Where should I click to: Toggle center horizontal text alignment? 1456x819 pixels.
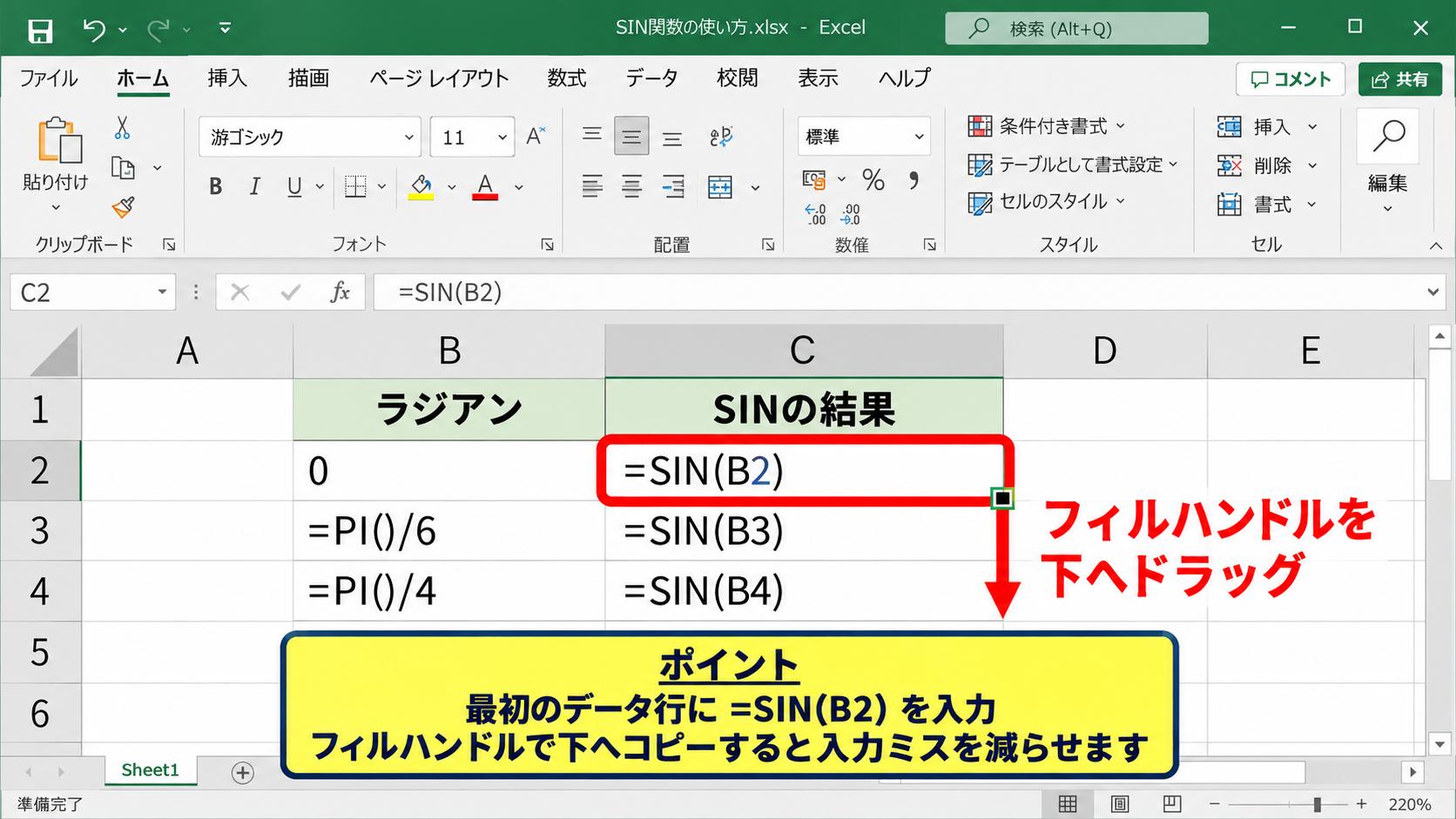(x=631, y=187)
